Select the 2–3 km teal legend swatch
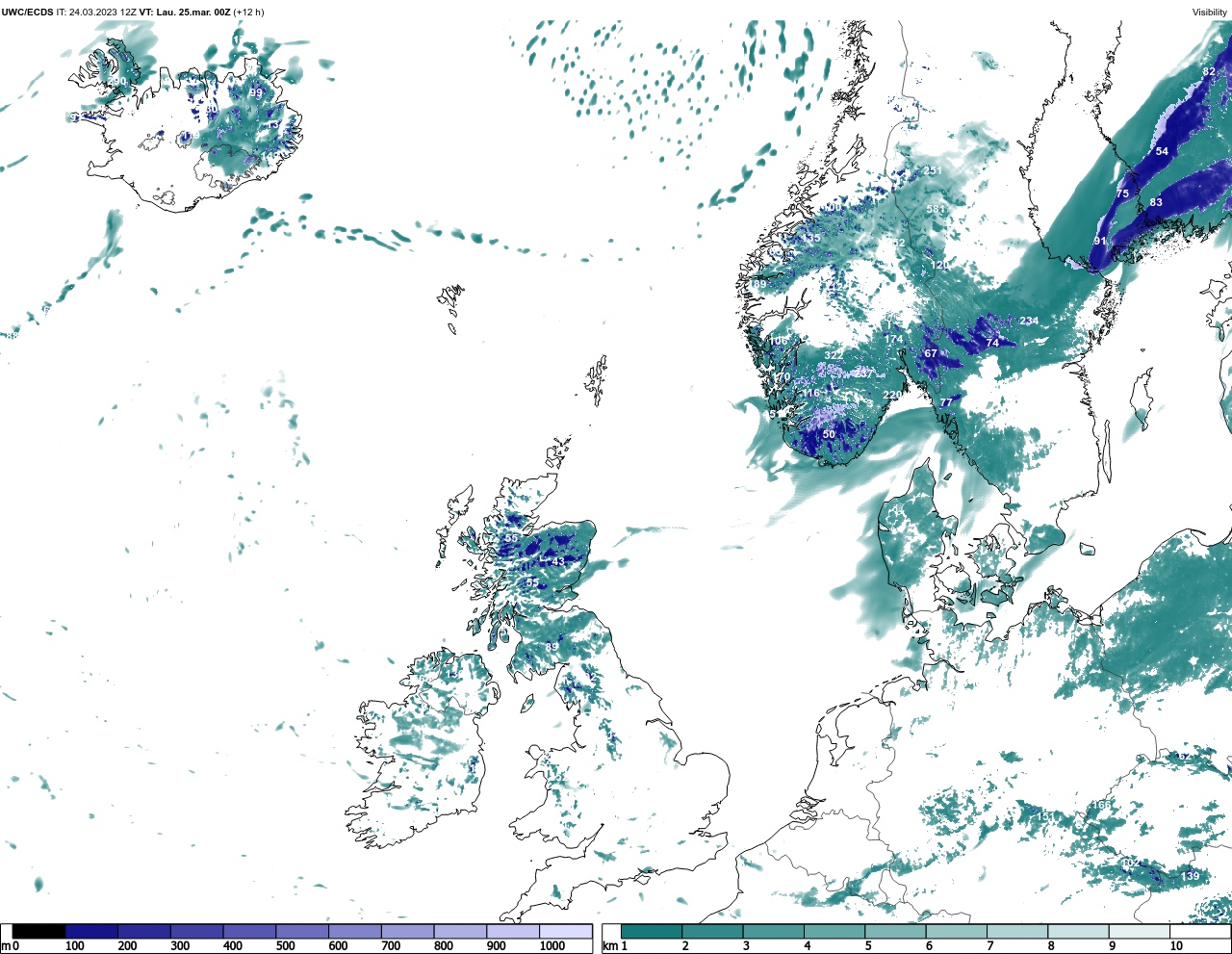 coord(712,932)
